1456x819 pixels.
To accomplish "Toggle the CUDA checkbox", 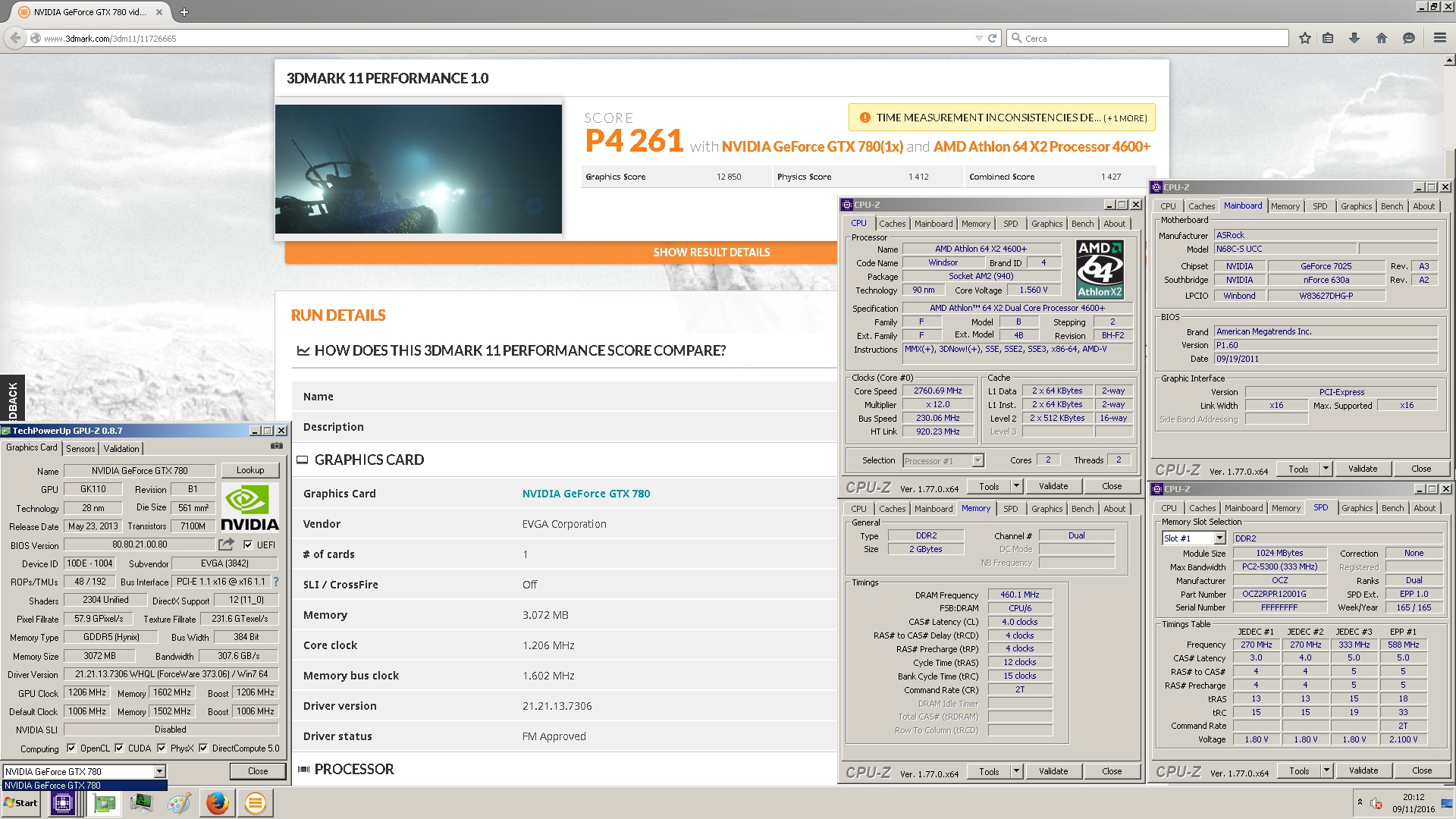I will click(119, 748).
